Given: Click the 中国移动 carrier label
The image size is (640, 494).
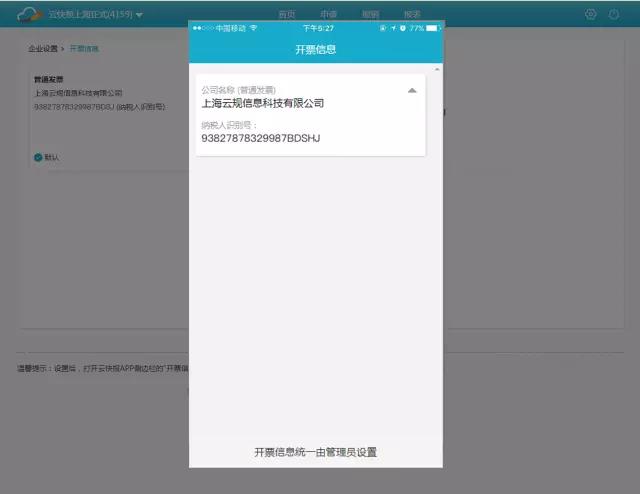Looking at the screenshot, I should [x=231, y=28].
